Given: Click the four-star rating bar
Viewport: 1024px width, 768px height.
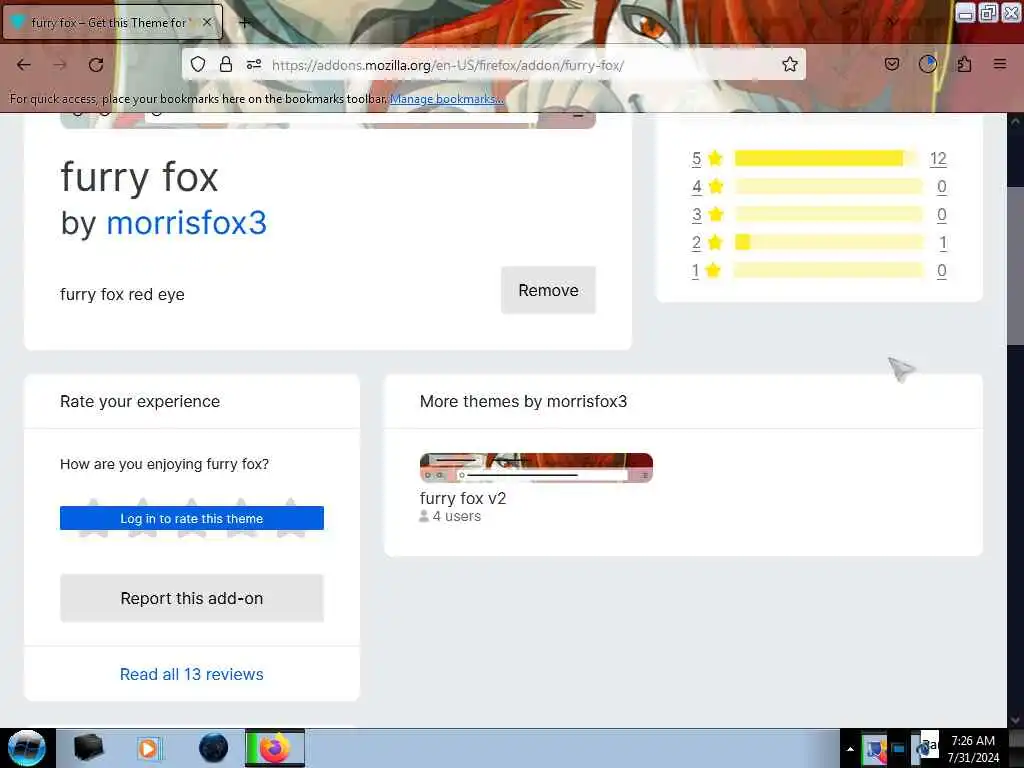Looking at the screenshot, I should (829, 186).
